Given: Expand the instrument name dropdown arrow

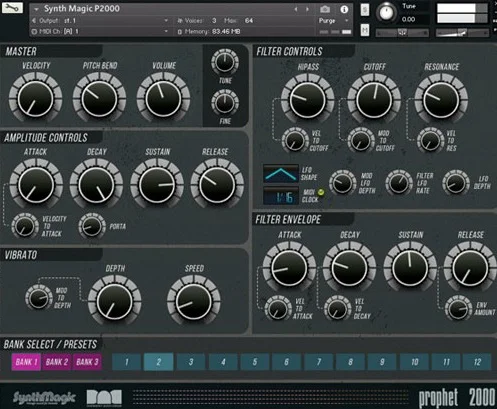Looking at the screenshot, I should (36, 9).
